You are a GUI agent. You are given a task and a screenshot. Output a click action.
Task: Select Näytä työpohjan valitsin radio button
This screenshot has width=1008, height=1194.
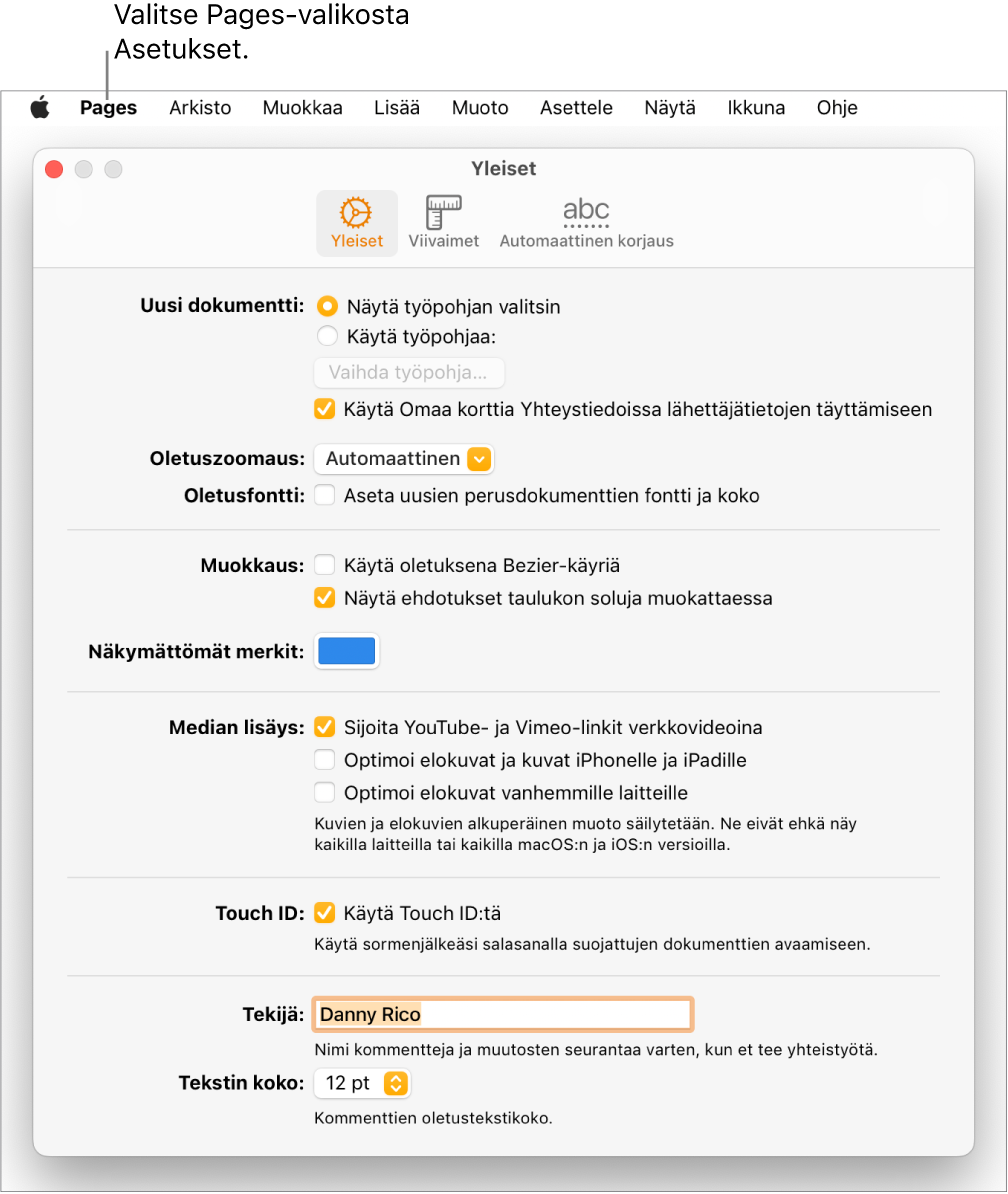click(x=327, y=306)
